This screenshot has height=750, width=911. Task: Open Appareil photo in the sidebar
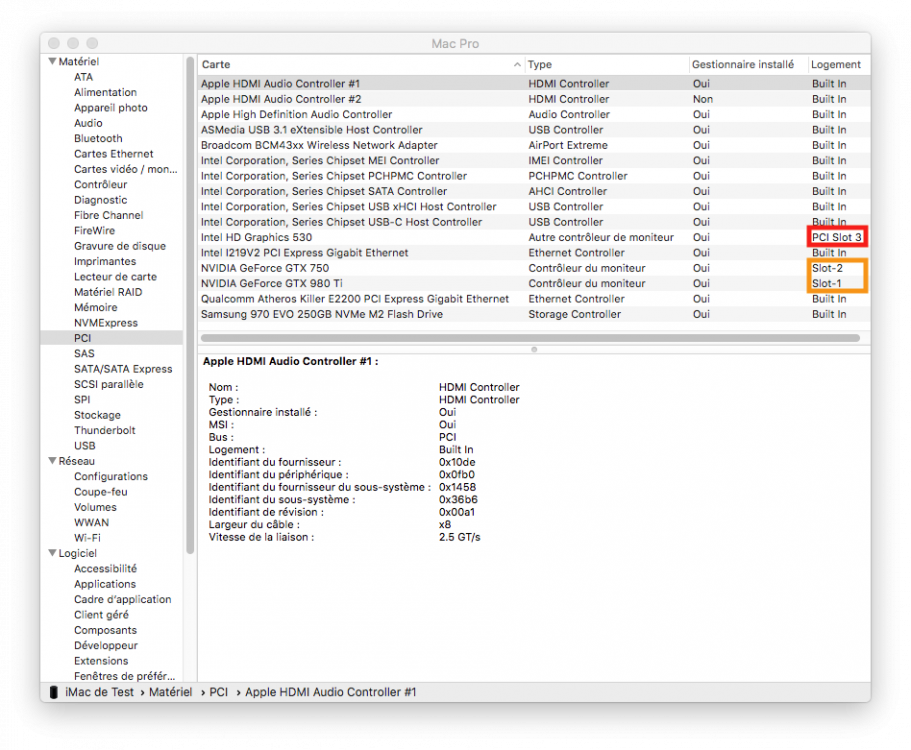[x=110, y=107]
